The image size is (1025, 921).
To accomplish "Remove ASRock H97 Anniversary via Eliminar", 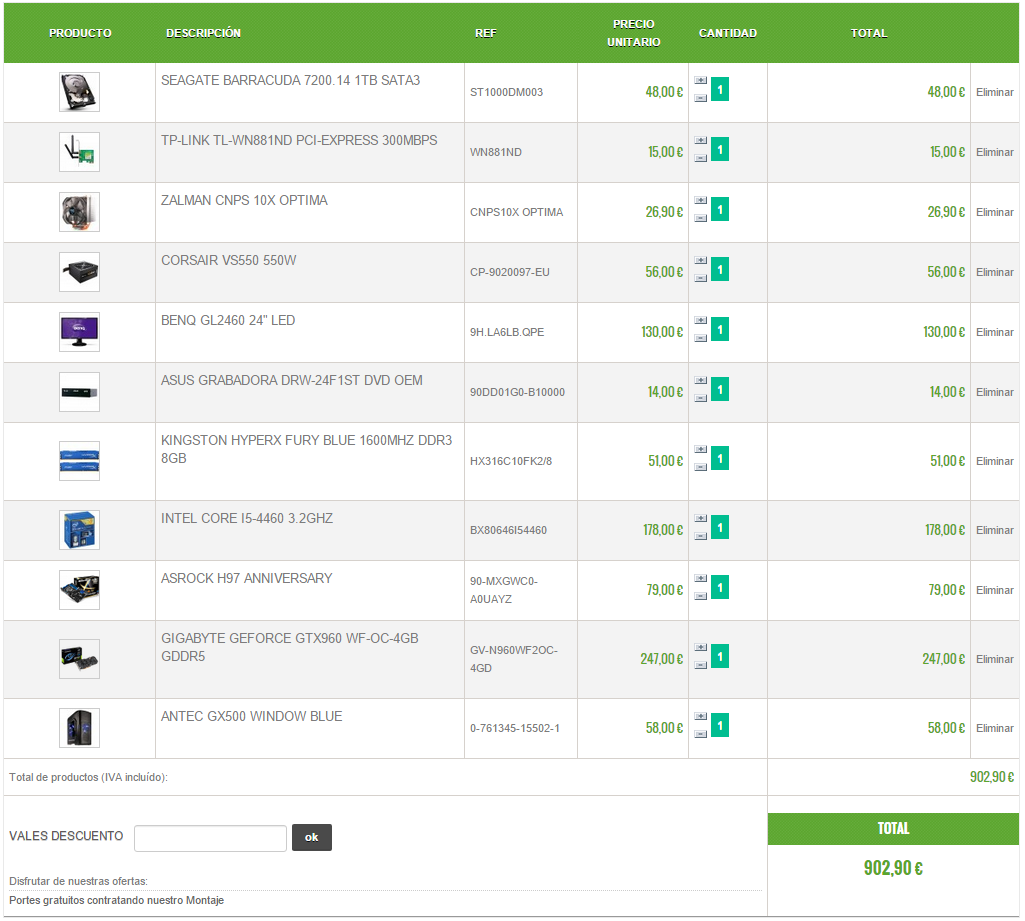I will click(994, 592).
